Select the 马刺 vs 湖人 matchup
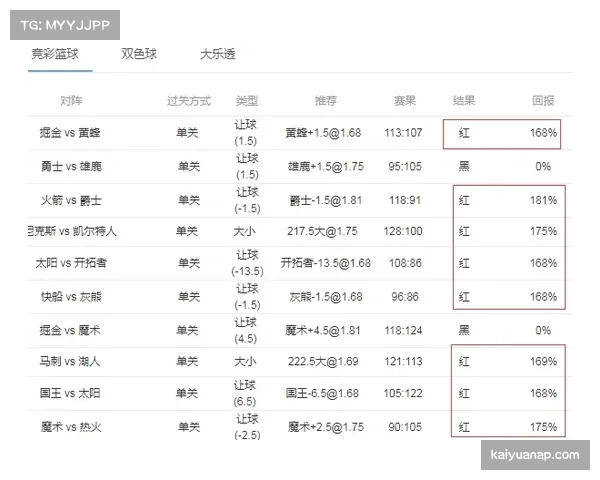The width and height of the screenshot is (600, 480). [70, 361]
